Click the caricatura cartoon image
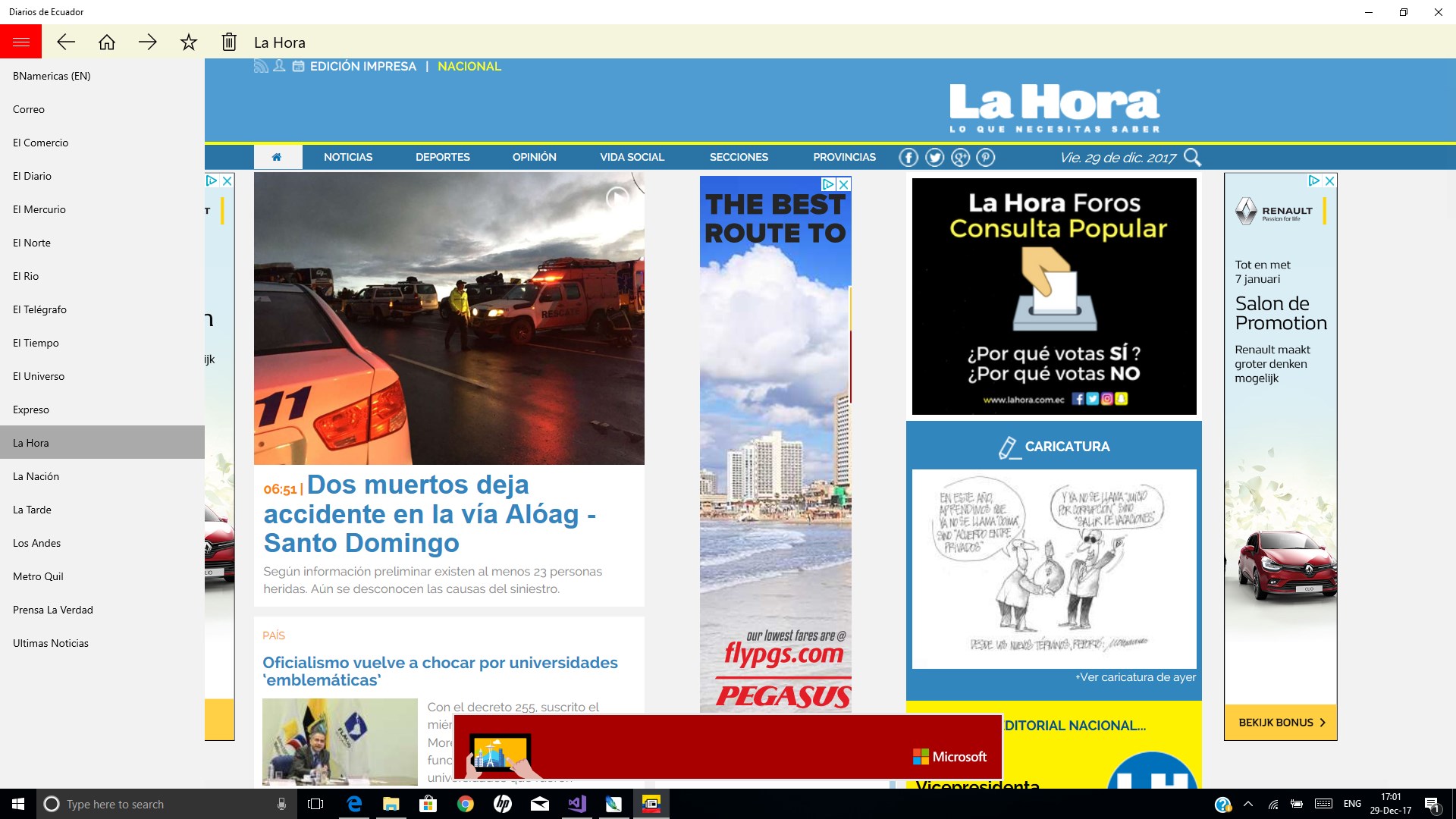1456x819 pixels. [x=1053, y=569]
